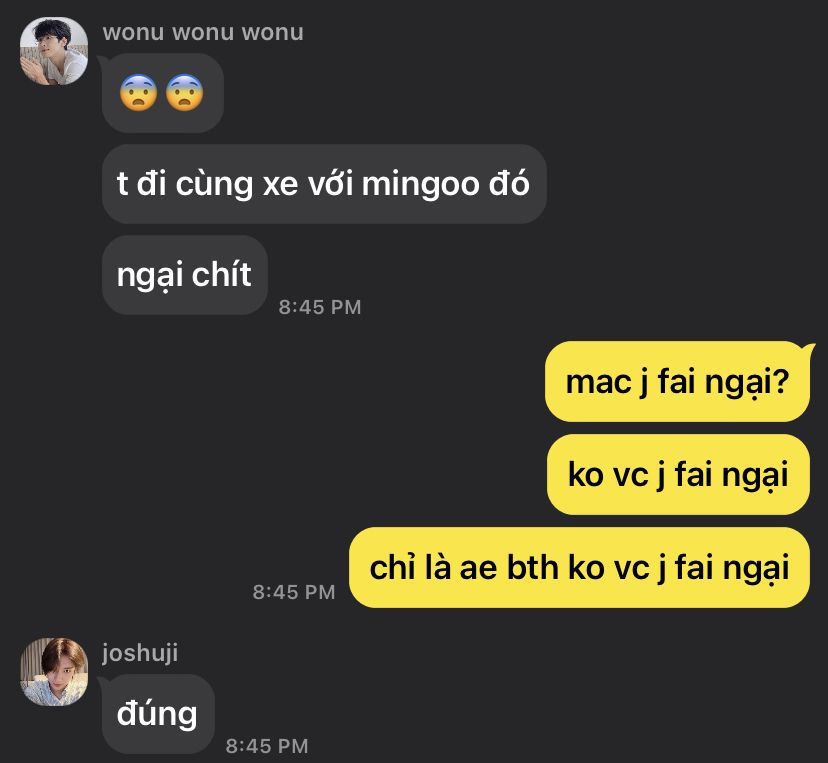Tap the 'ngại chít' message bubble
The height and width of the screenshot is (763, 828).
tap(185, 275)
